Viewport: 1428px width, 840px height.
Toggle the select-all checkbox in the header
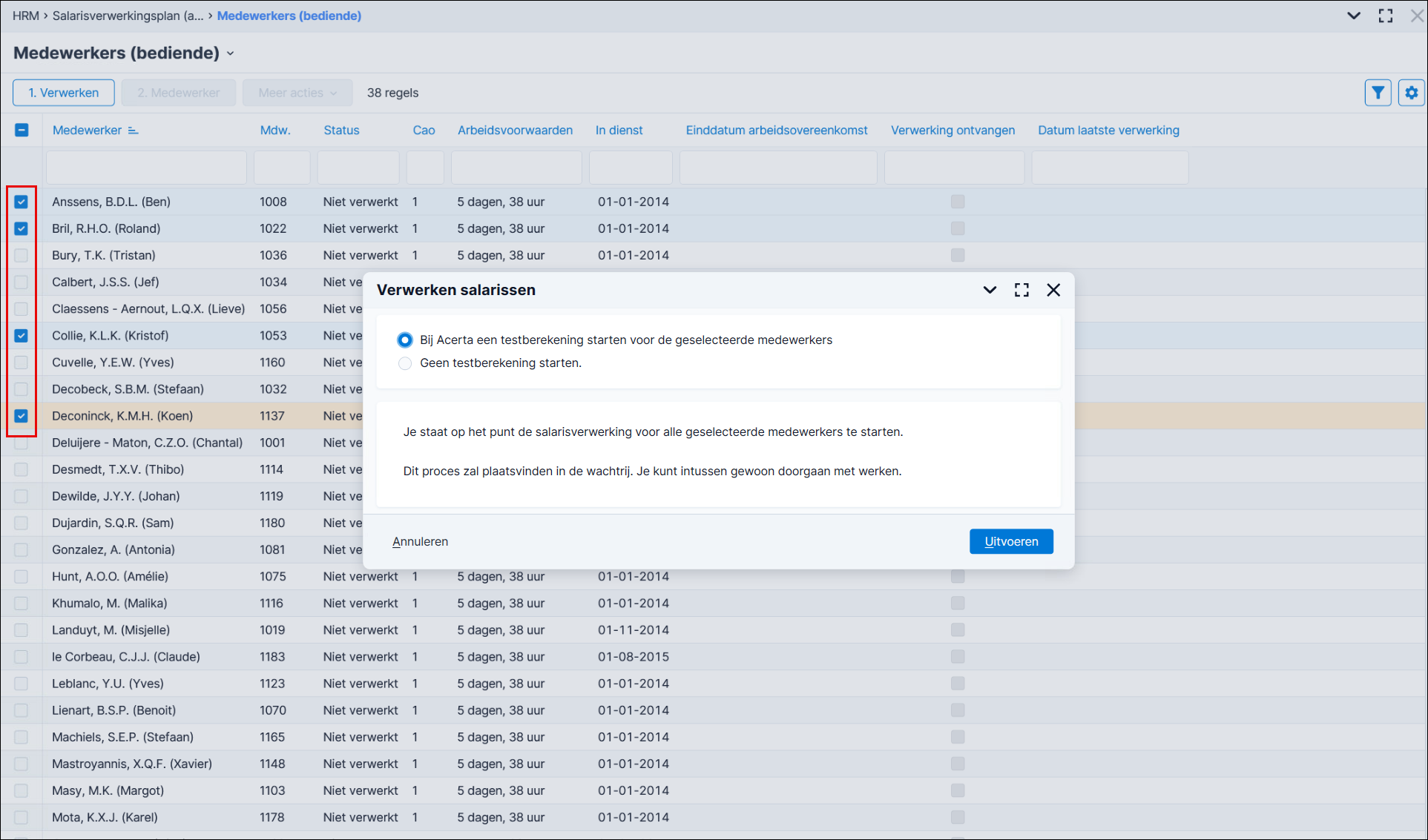(22, 130)
